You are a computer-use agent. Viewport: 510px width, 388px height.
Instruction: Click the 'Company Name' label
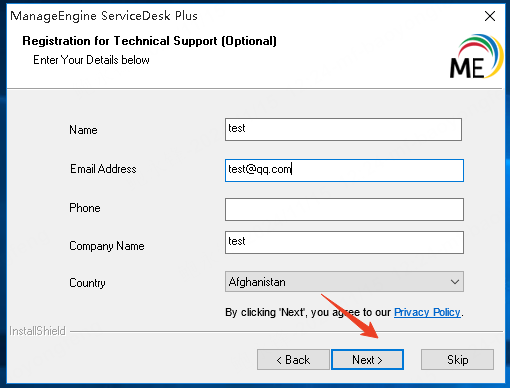click(x=107, y=246)
